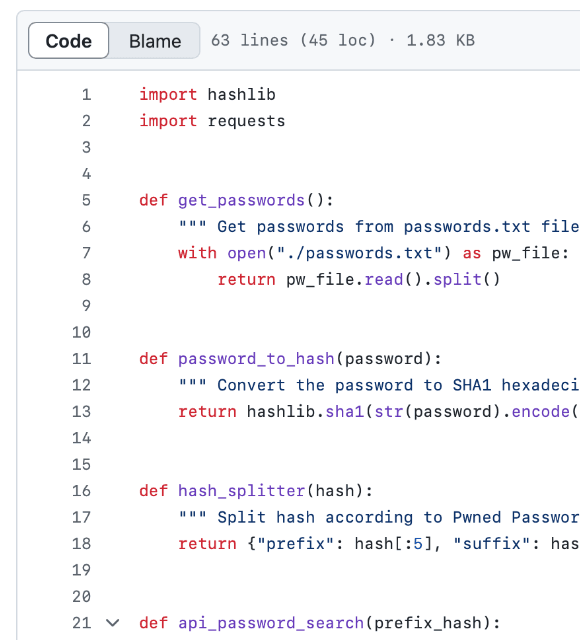This screenshot has height=640, width=580.
Task: Collapse the api_password_search function chevron
Action: [x=113, y=623]
